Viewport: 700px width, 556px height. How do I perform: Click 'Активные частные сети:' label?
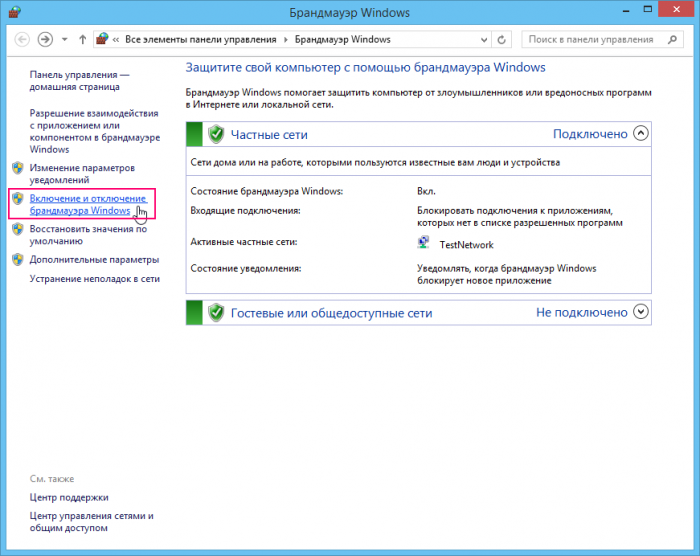pyautogui.click(x=244, y=242)
